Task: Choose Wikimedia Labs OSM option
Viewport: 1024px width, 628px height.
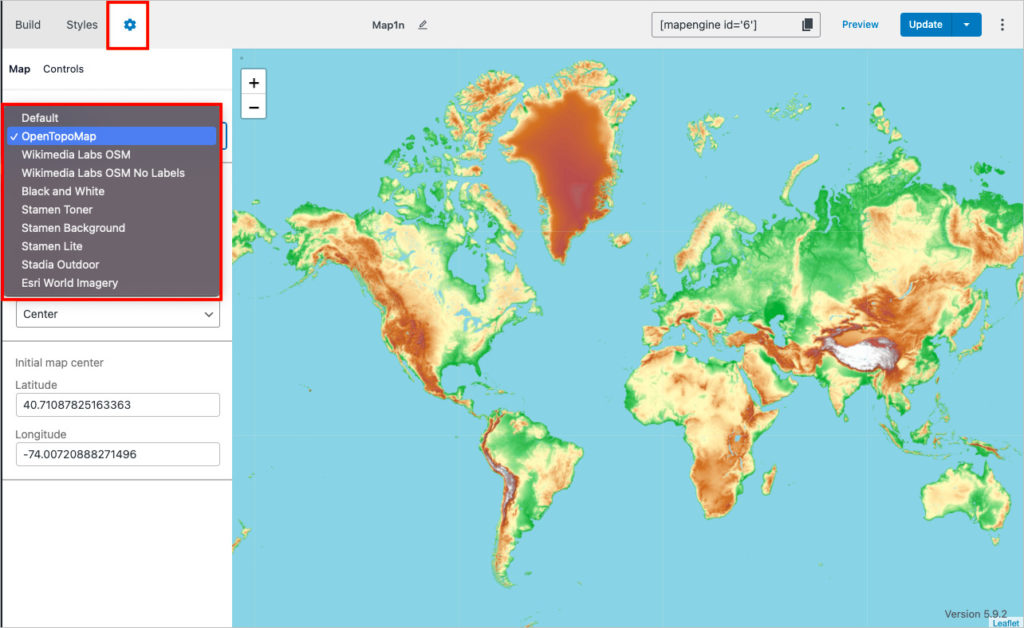Action: pyautogui.click(x=112, y=155)
